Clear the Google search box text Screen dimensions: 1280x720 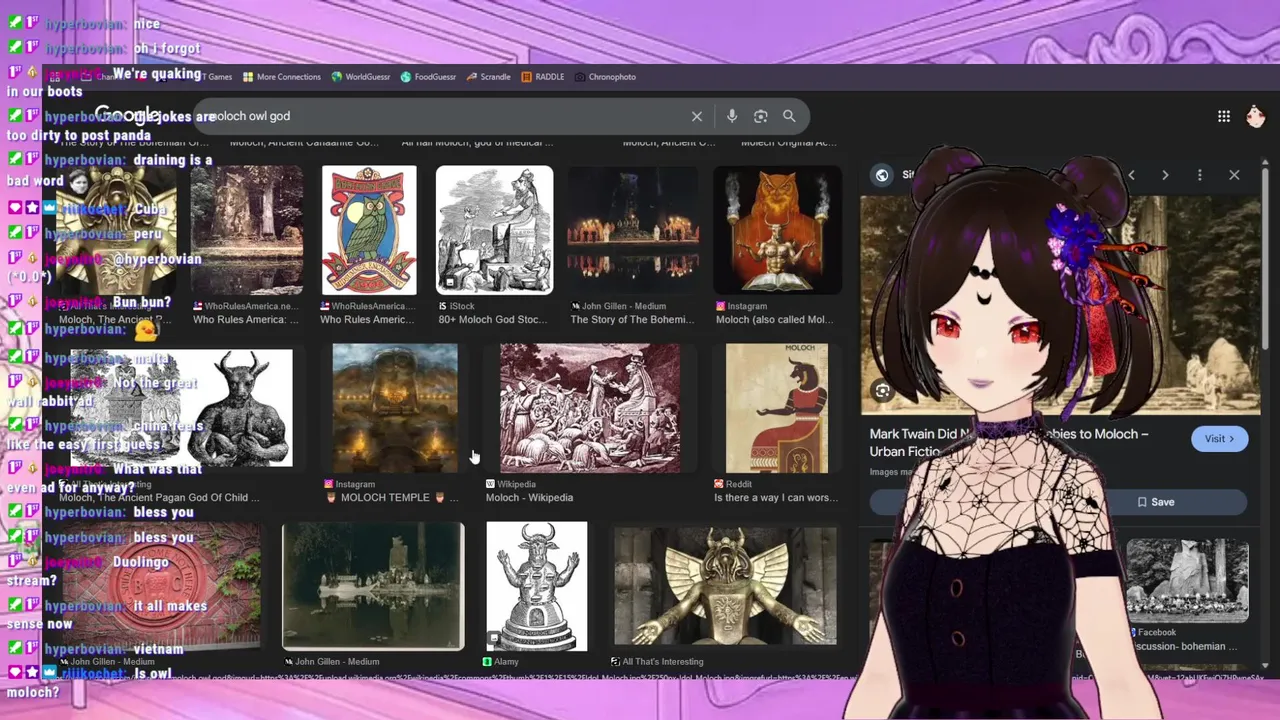[697, 116]
